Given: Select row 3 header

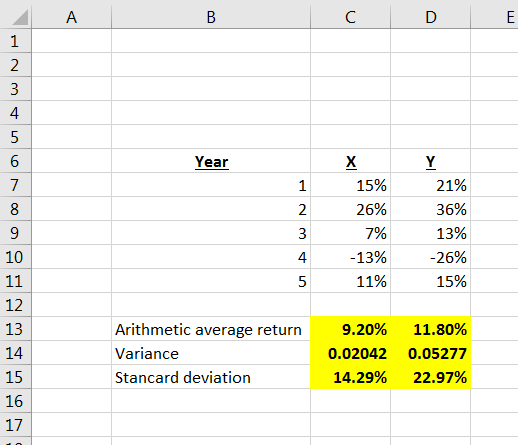Looking at the screenshot, I should [15, 89].
